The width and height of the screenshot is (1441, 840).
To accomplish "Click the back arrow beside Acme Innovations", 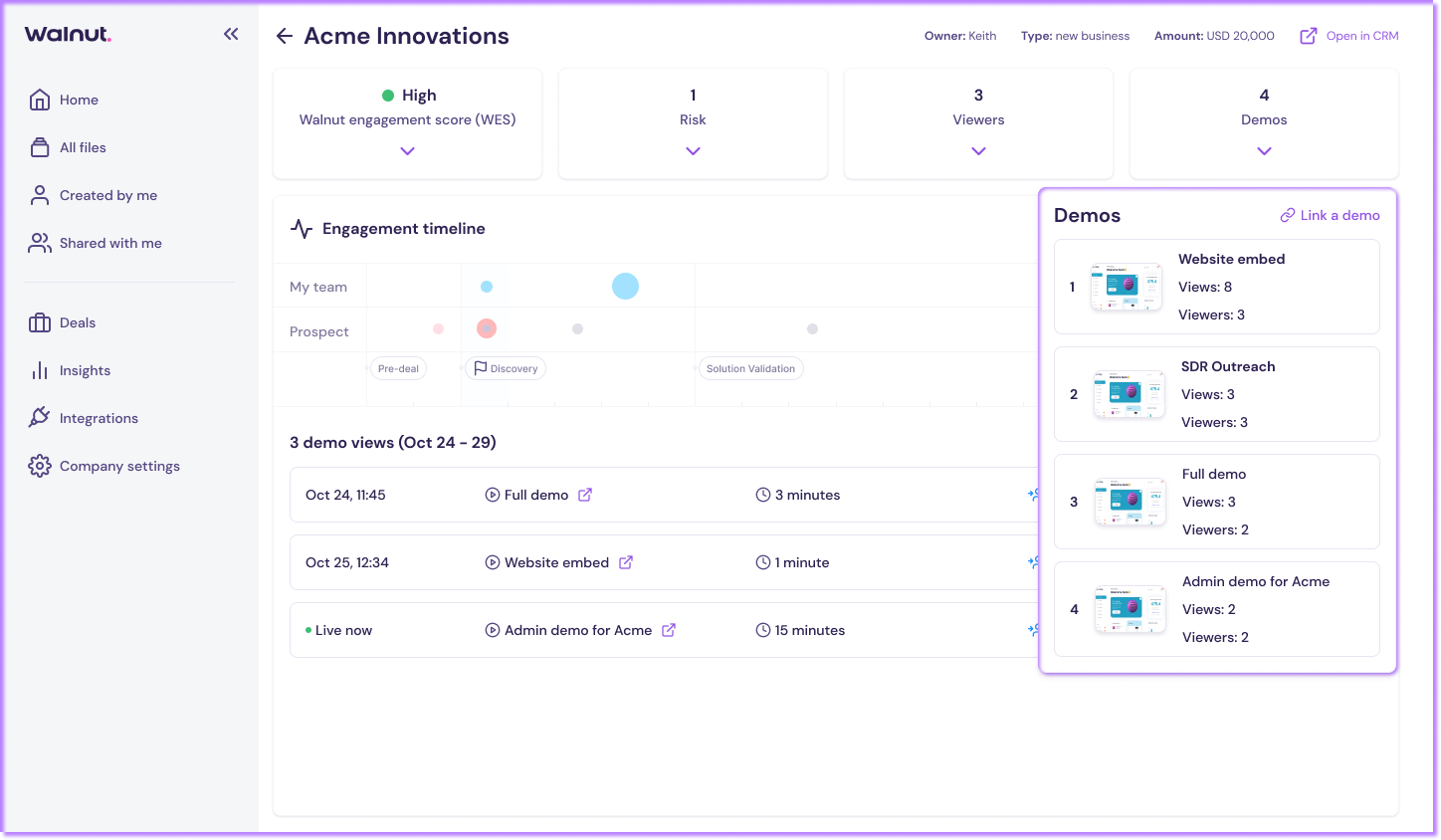I will click(x=285, y=36).
